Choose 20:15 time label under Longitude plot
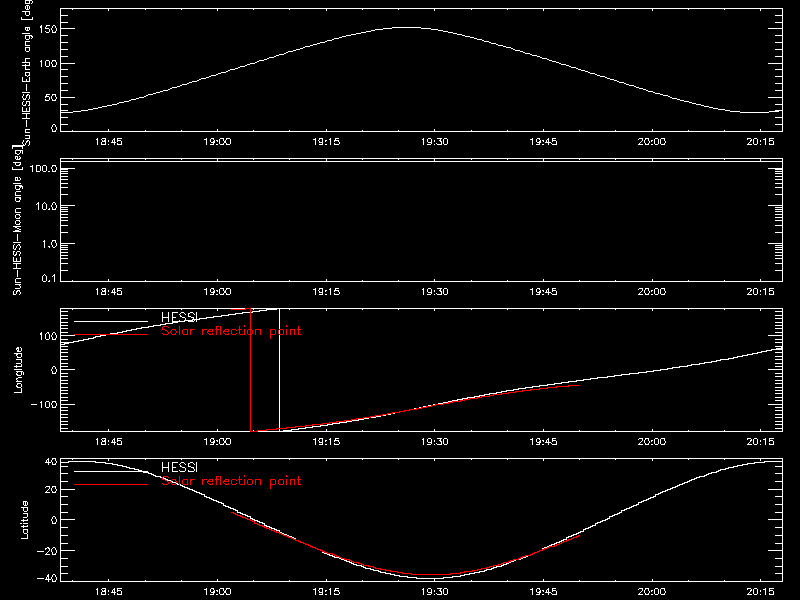This screenshot has height=600, width=800. [x=760, y=442]
